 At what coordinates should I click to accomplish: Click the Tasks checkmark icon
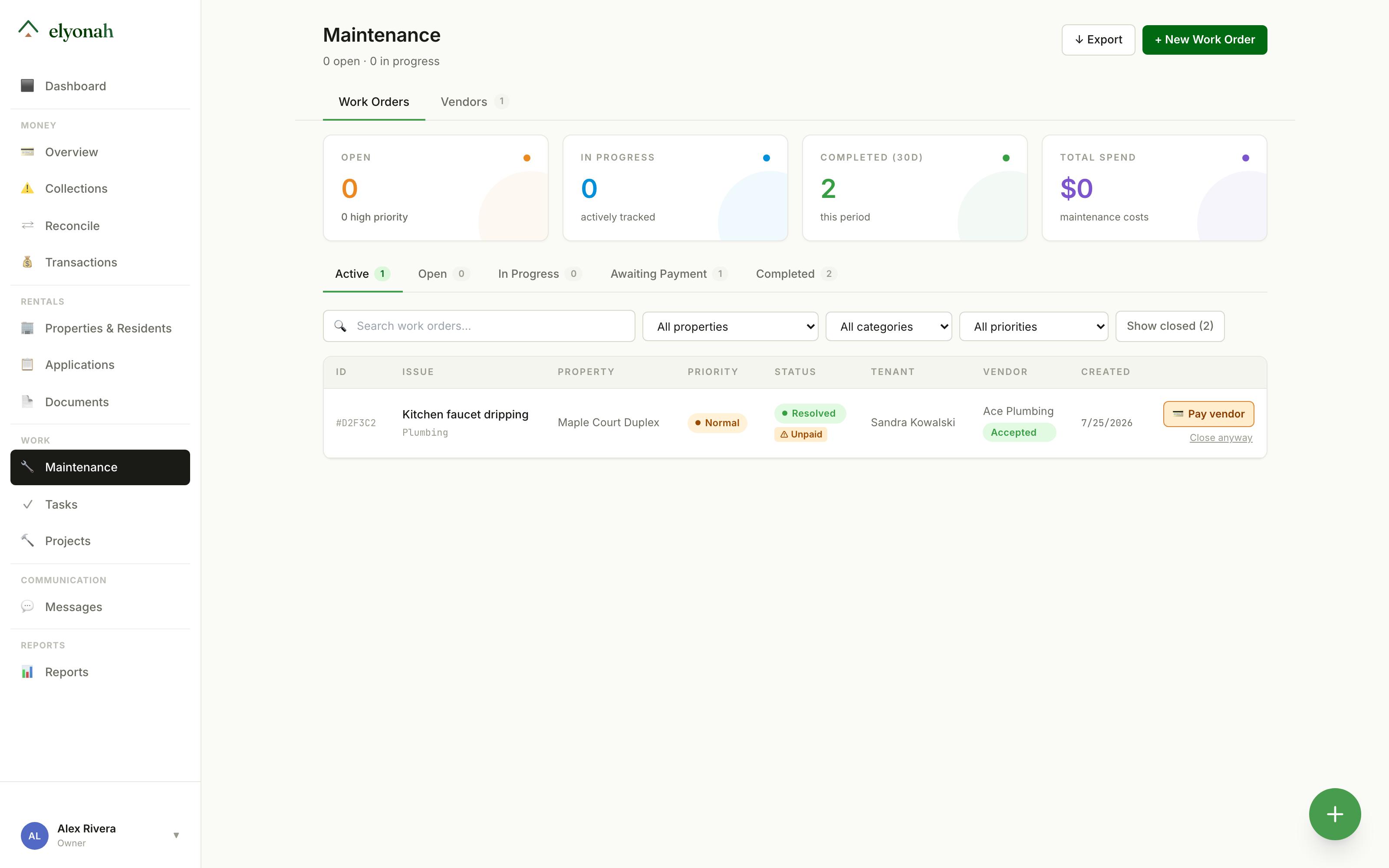tap(27, 504)
